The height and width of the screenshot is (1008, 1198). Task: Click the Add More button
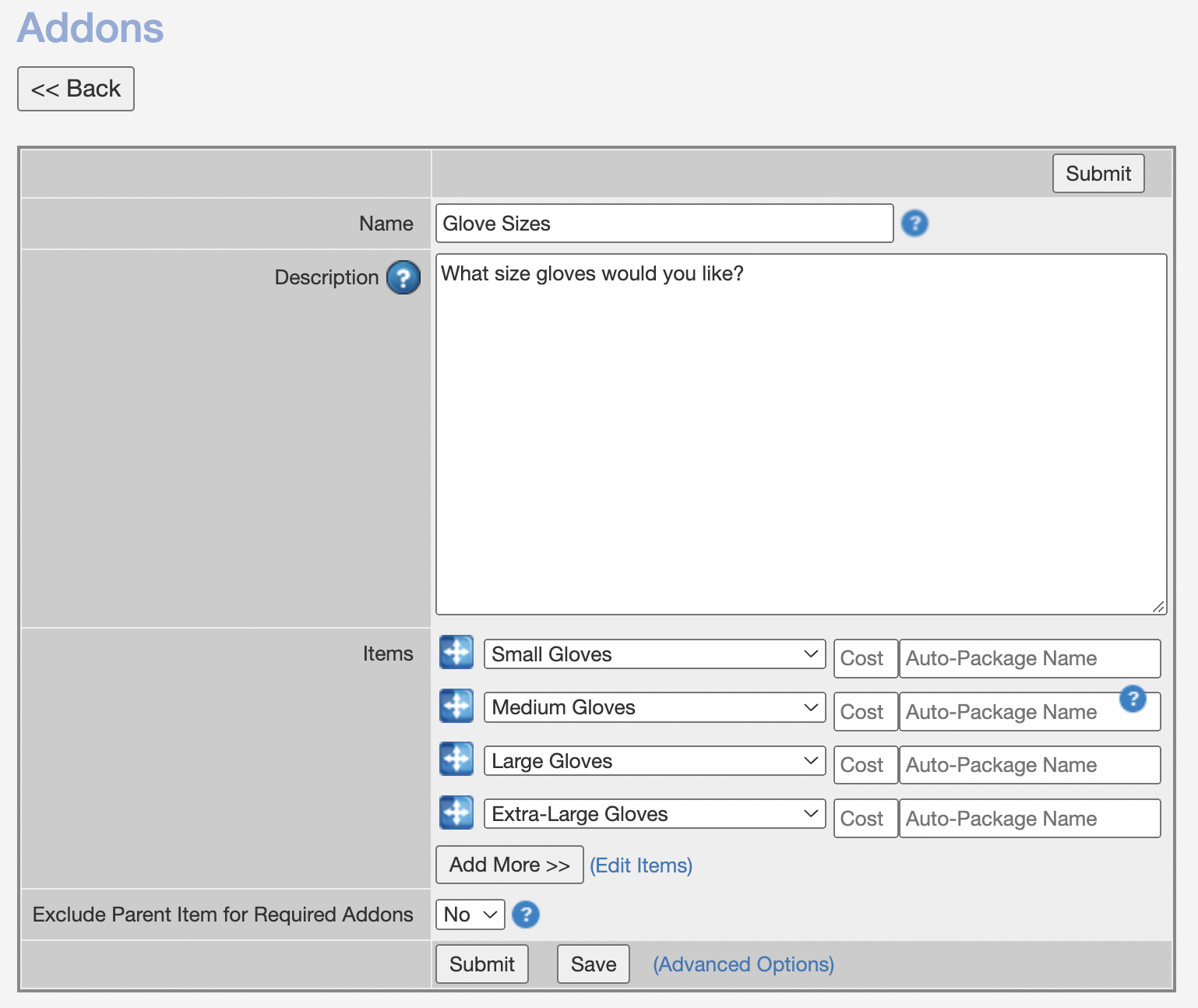coord(509,865)
